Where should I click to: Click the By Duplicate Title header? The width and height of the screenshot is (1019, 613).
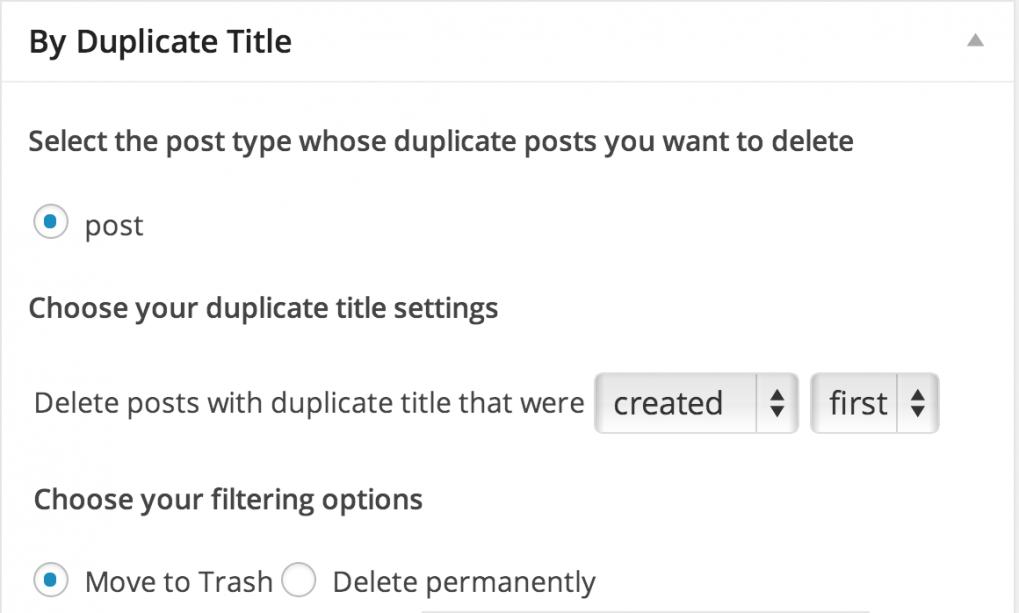[160, 41]
